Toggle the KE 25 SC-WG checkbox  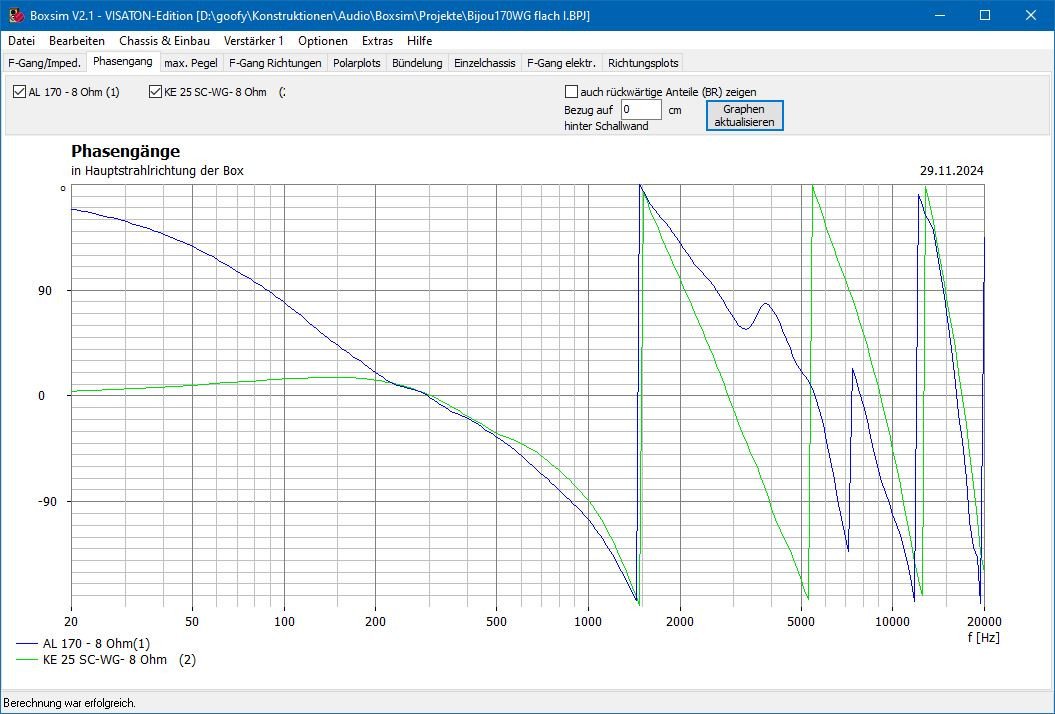coord(155,92)
